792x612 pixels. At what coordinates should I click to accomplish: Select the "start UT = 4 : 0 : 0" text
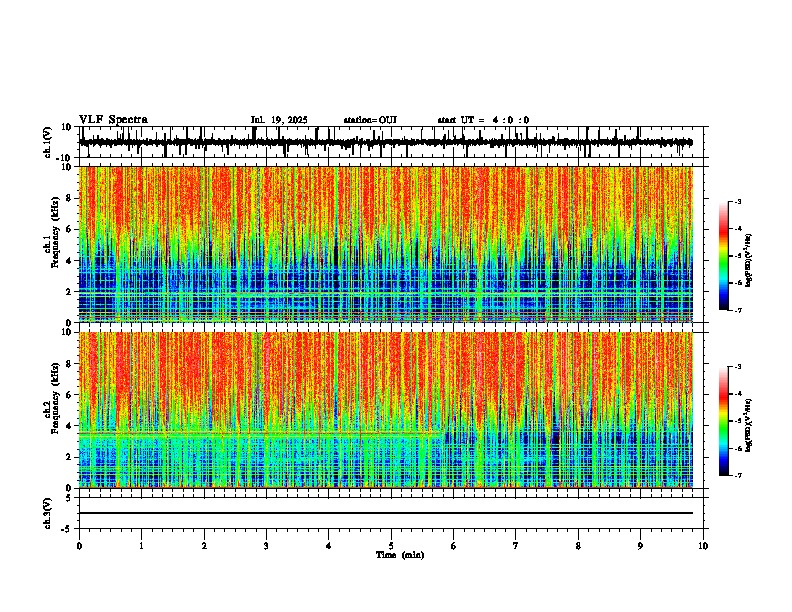click(483, 120)
